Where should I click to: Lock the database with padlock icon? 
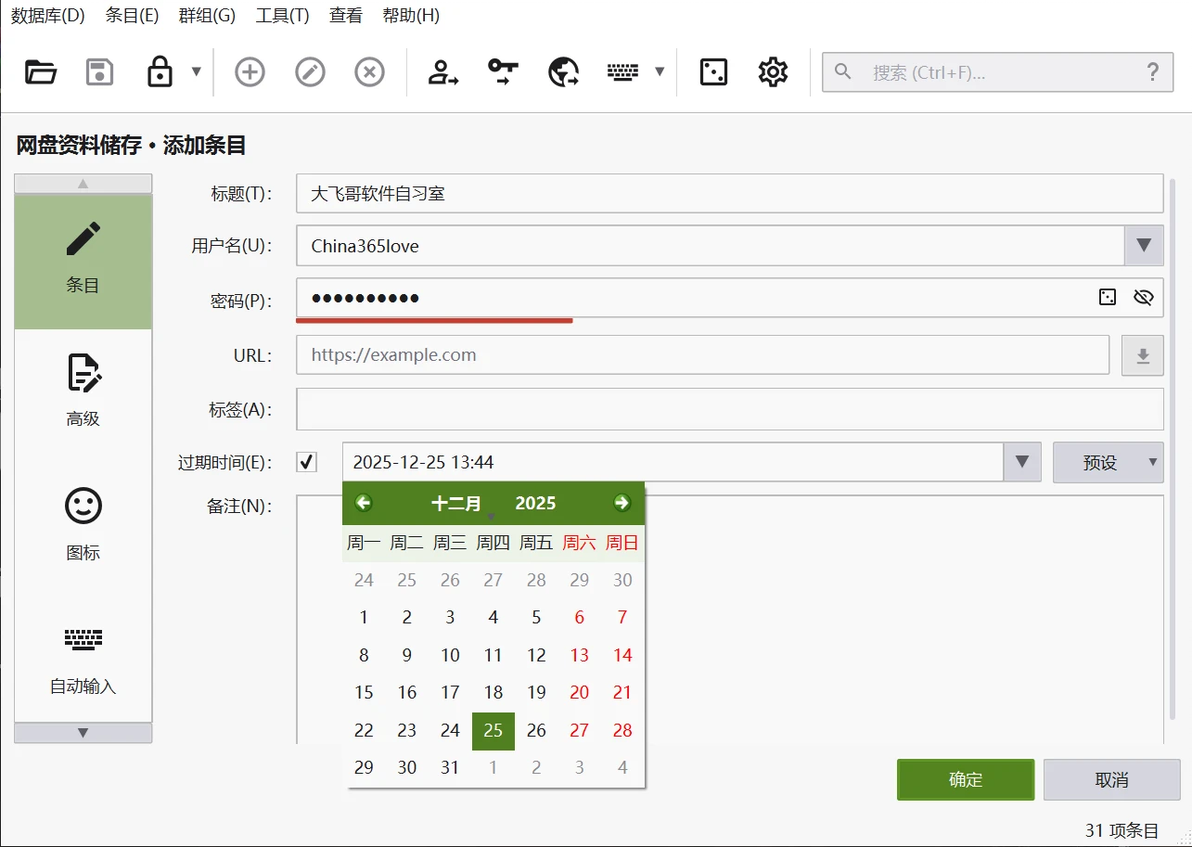(160, 72)
